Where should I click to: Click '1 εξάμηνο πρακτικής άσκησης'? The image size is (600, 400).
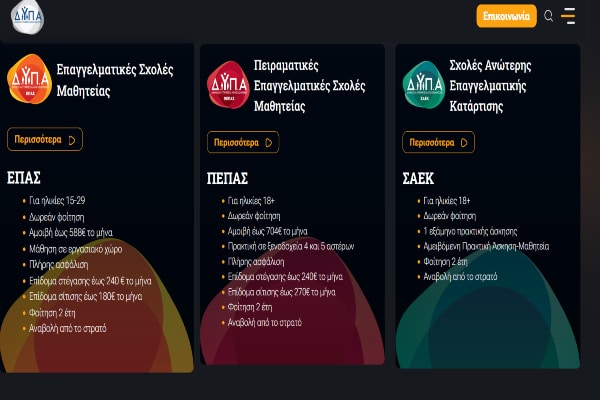[470, 231]
